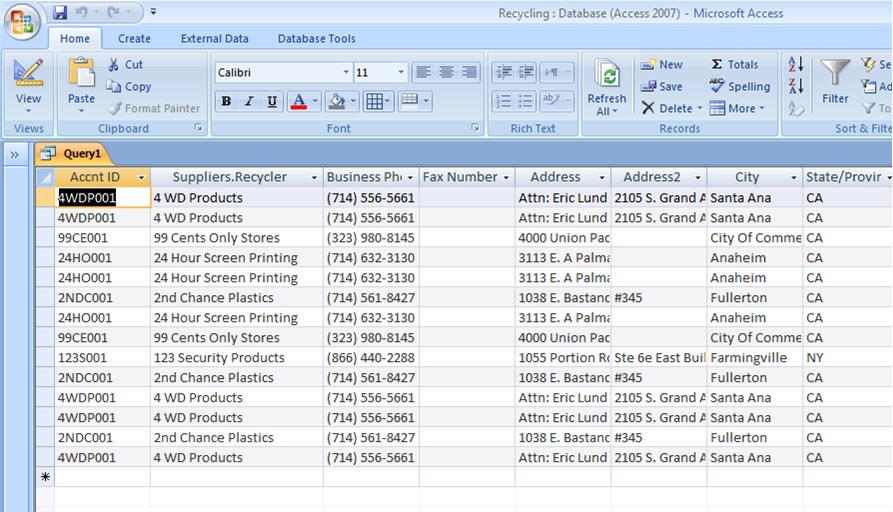Click the Office Button logo
The width and height of the screenshot is (893, 512).
point(23,22)
